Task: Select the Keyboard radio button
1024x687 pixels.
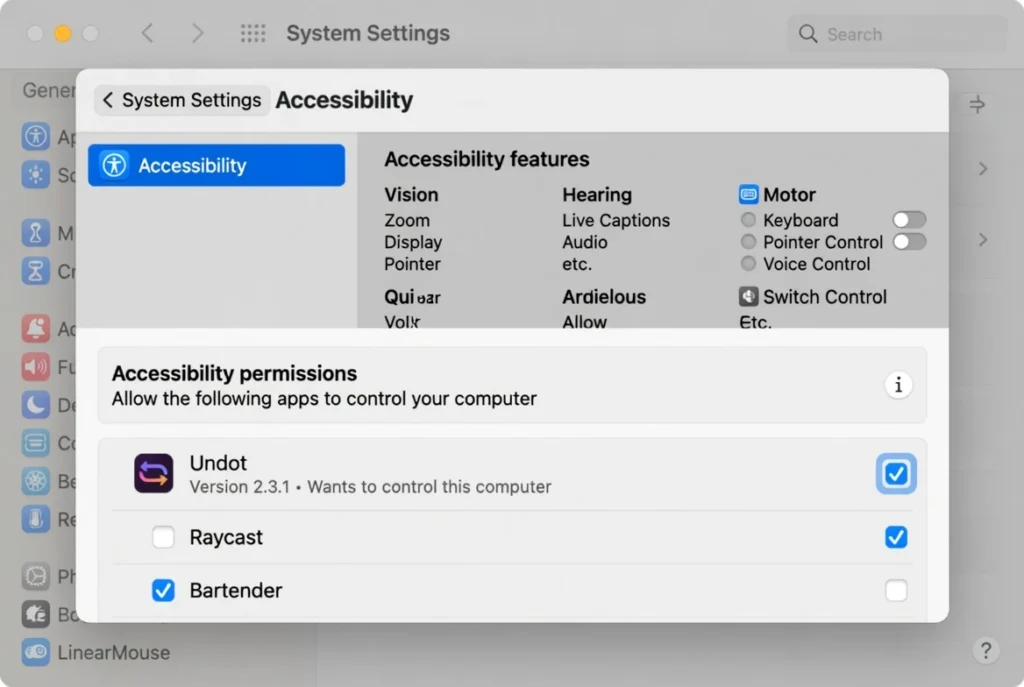Action: coord(748,220)
